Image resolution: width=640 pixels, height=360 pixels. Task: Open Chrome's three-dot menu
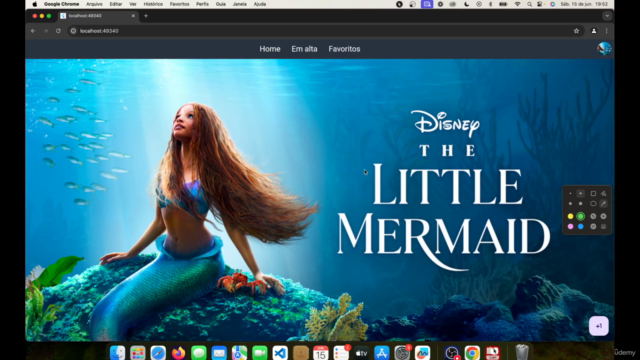tap(607, 31)
